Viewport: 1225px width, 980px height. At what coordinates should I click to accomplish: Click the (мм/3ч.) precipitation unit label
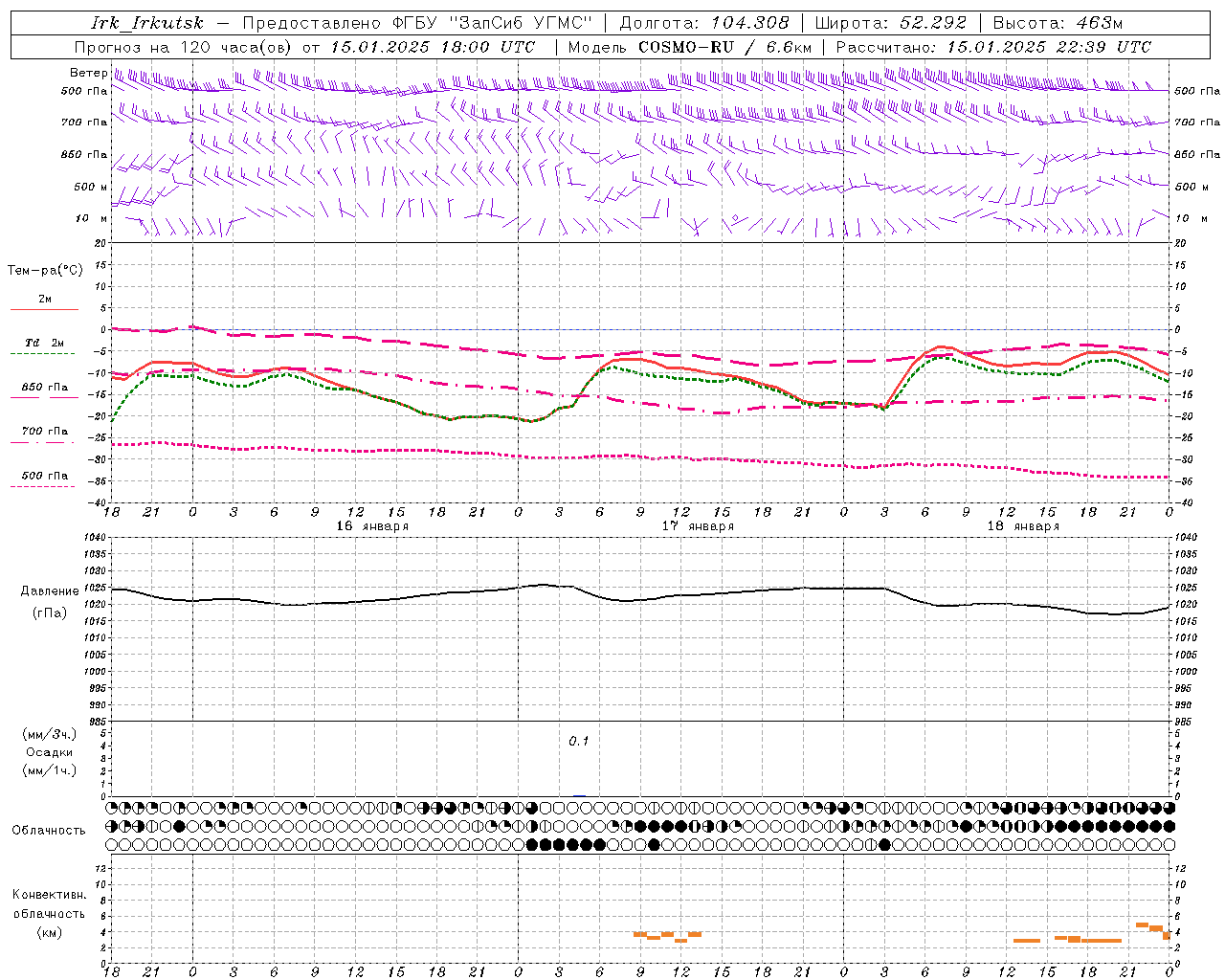(50, 735)
